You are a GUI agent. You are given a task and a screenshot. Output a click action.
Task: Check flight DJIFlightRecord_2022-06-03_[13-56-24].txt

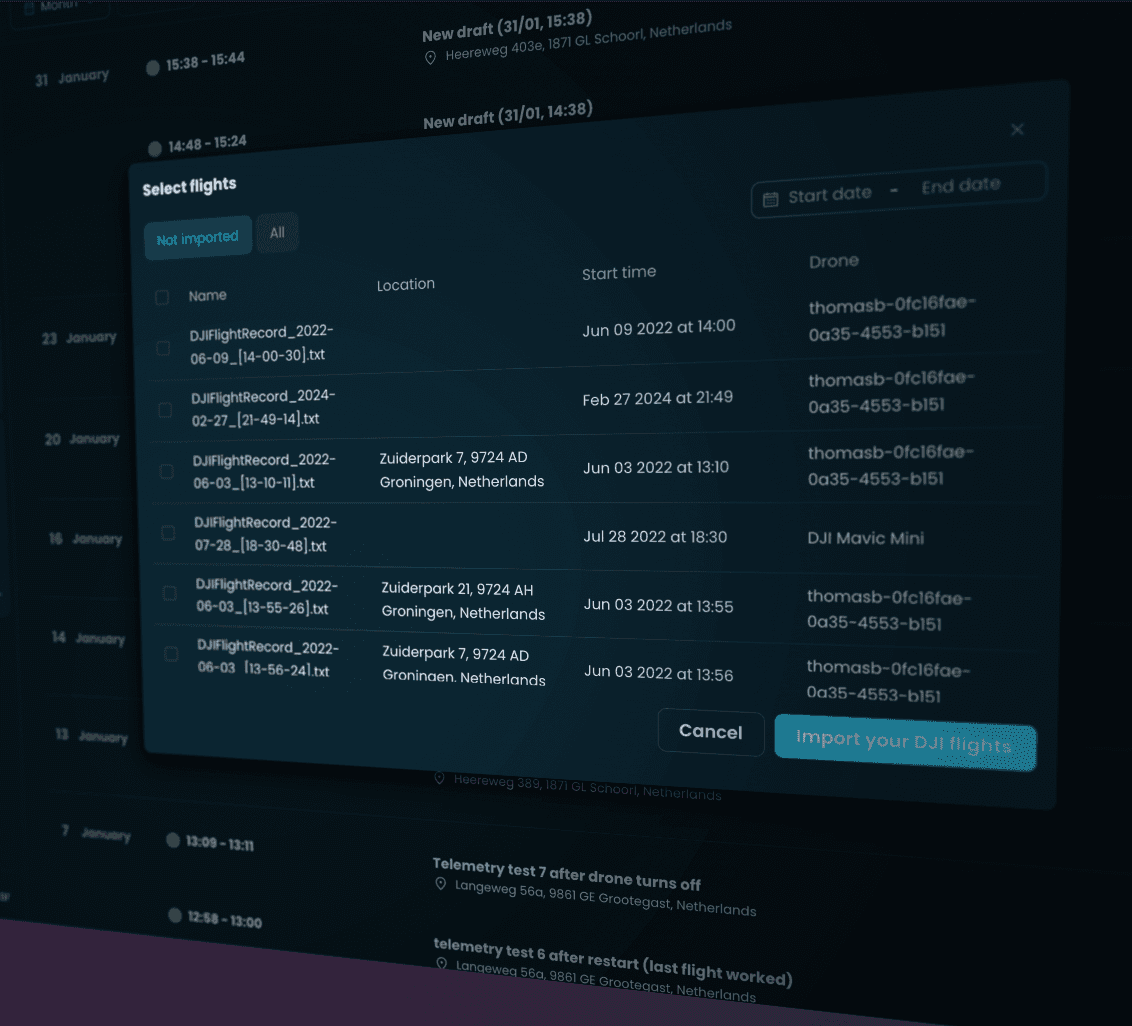[x=171, y=654]
